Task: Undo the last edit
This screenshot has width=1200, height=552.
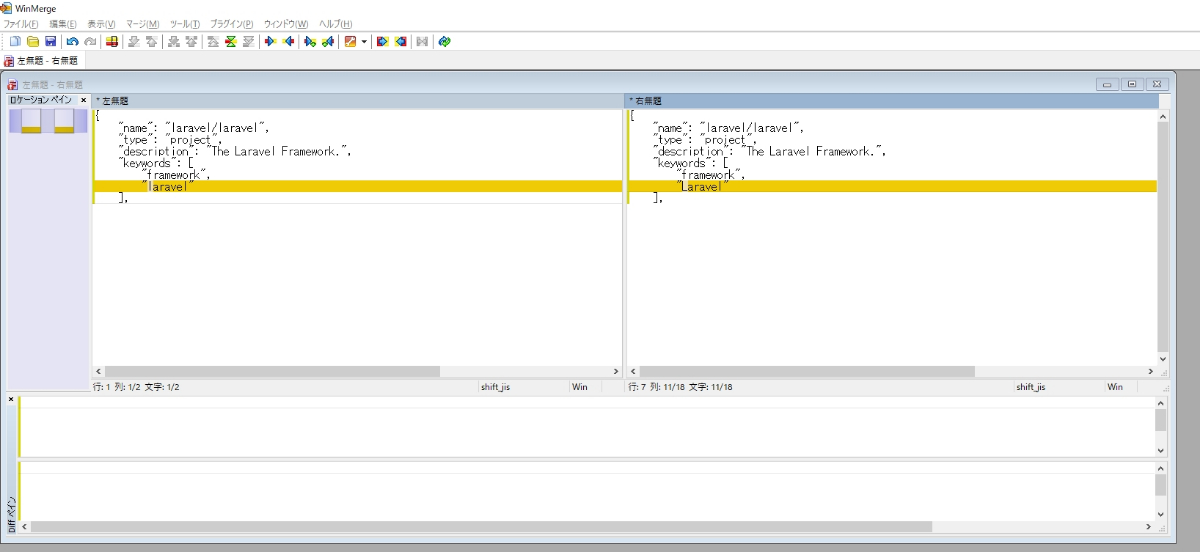Action: coord(72,41)
